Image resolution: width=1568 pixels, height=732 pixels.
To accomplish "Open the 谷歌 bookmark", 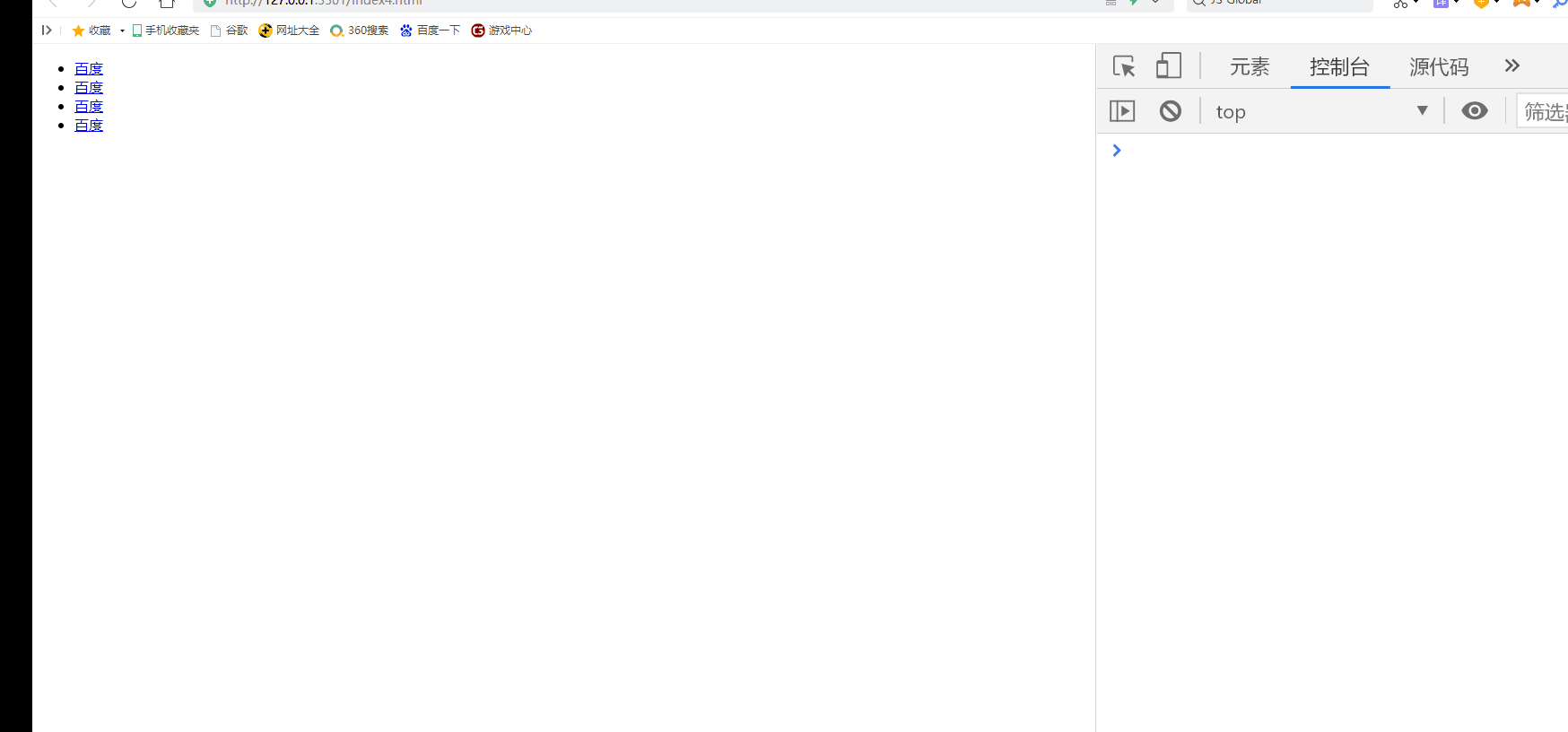I will 229,30.
